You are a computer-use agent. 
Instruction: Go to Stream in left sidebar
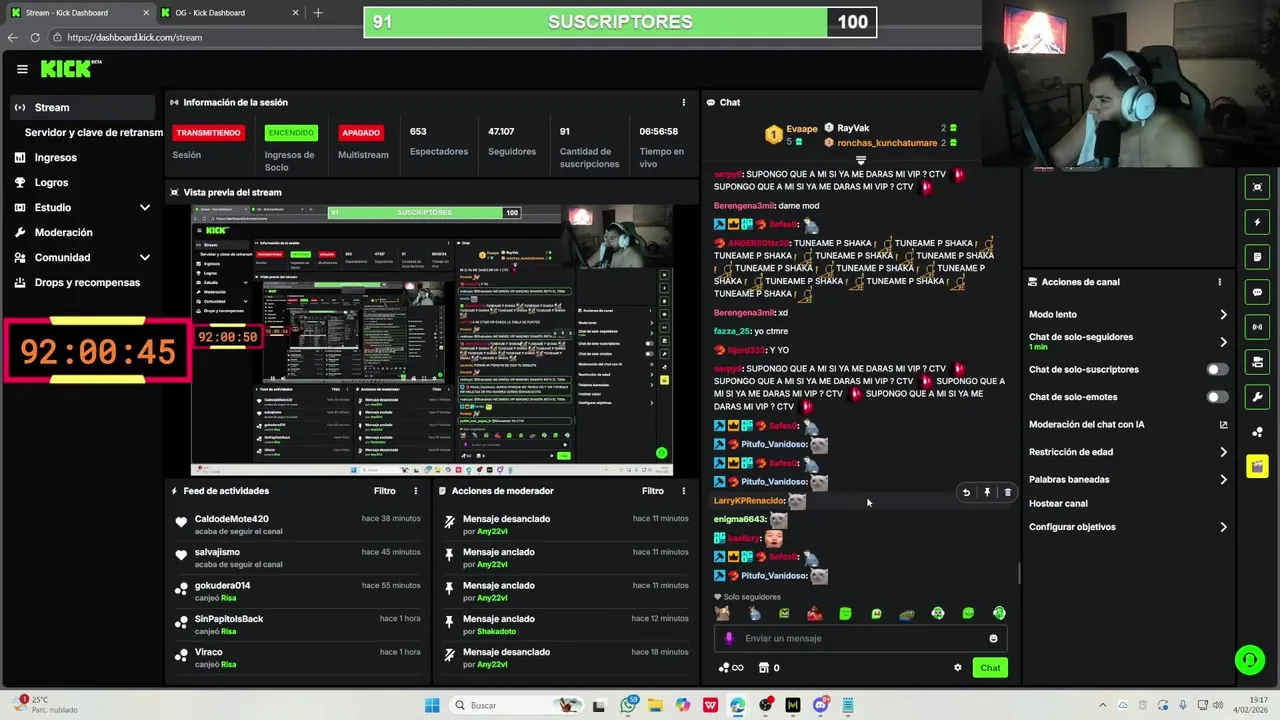coord(82,107)
